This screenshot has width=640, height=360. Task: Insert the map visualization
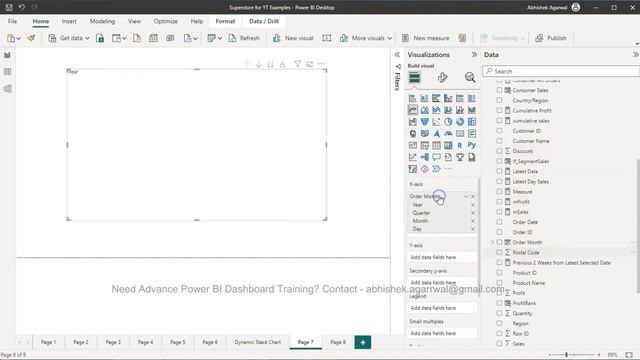413,133
